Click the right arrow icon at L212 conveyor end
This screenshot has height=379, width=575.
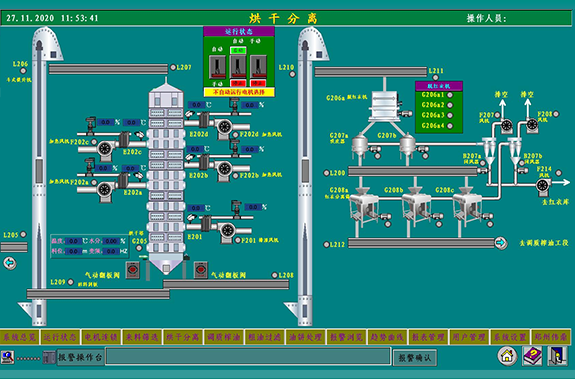click(500, 243)
